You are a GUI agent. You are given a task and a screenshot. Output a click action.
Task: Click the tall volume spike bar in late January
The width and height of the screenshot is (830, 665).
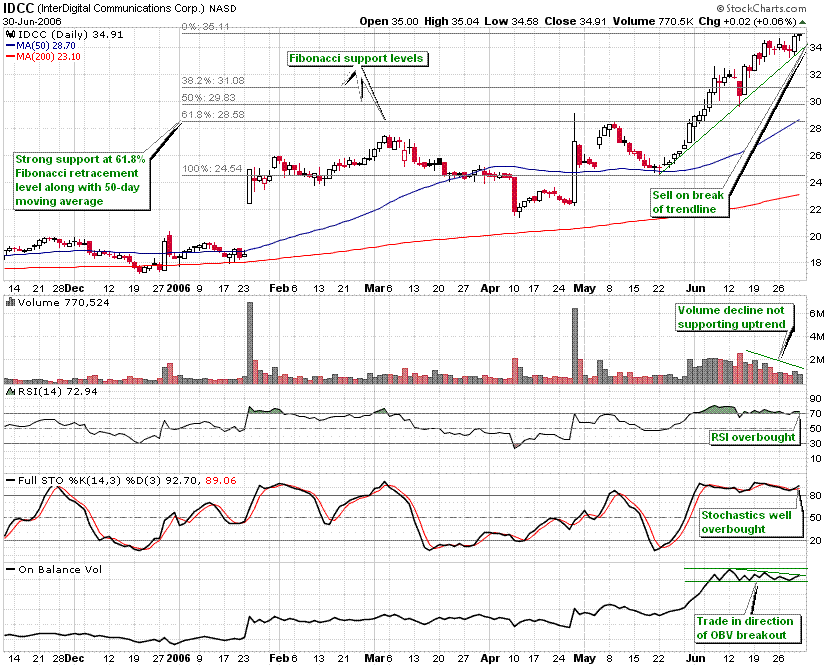click(x=250, y=343)
